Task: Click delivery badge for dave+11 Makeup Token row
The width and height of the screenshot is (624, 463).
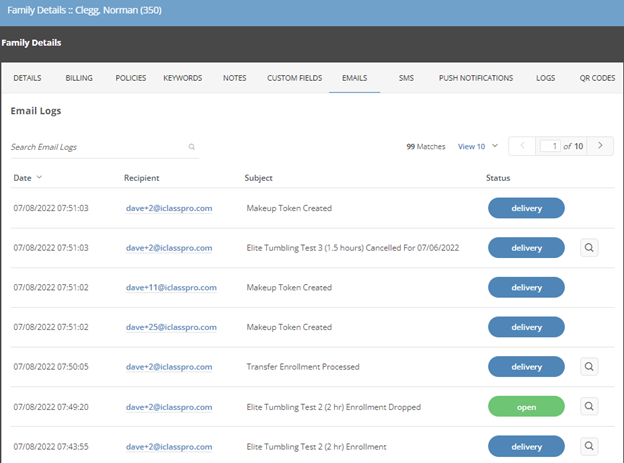Action: 526,287
